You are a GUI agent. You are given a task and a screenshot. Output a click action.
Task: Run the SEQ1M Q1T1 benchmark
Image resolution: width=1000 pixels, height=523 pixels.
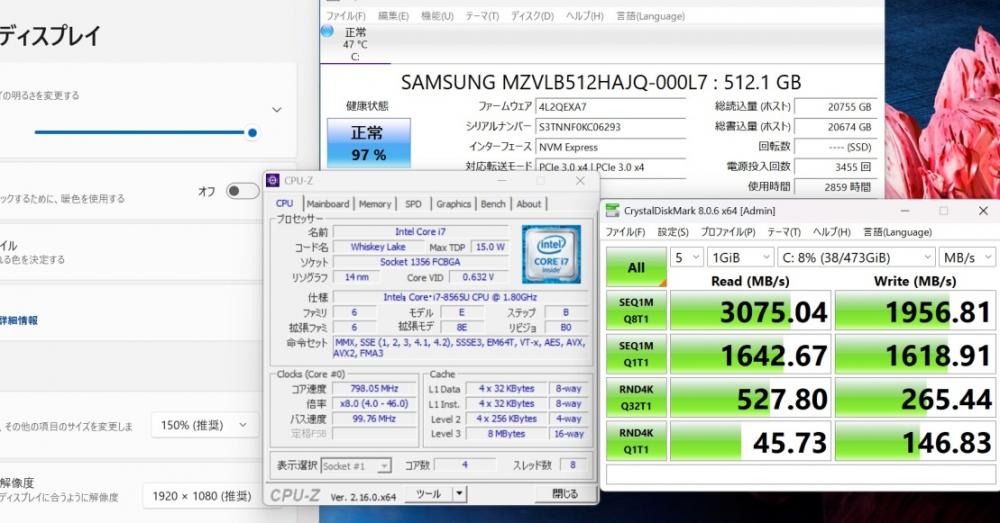[636, 354]
